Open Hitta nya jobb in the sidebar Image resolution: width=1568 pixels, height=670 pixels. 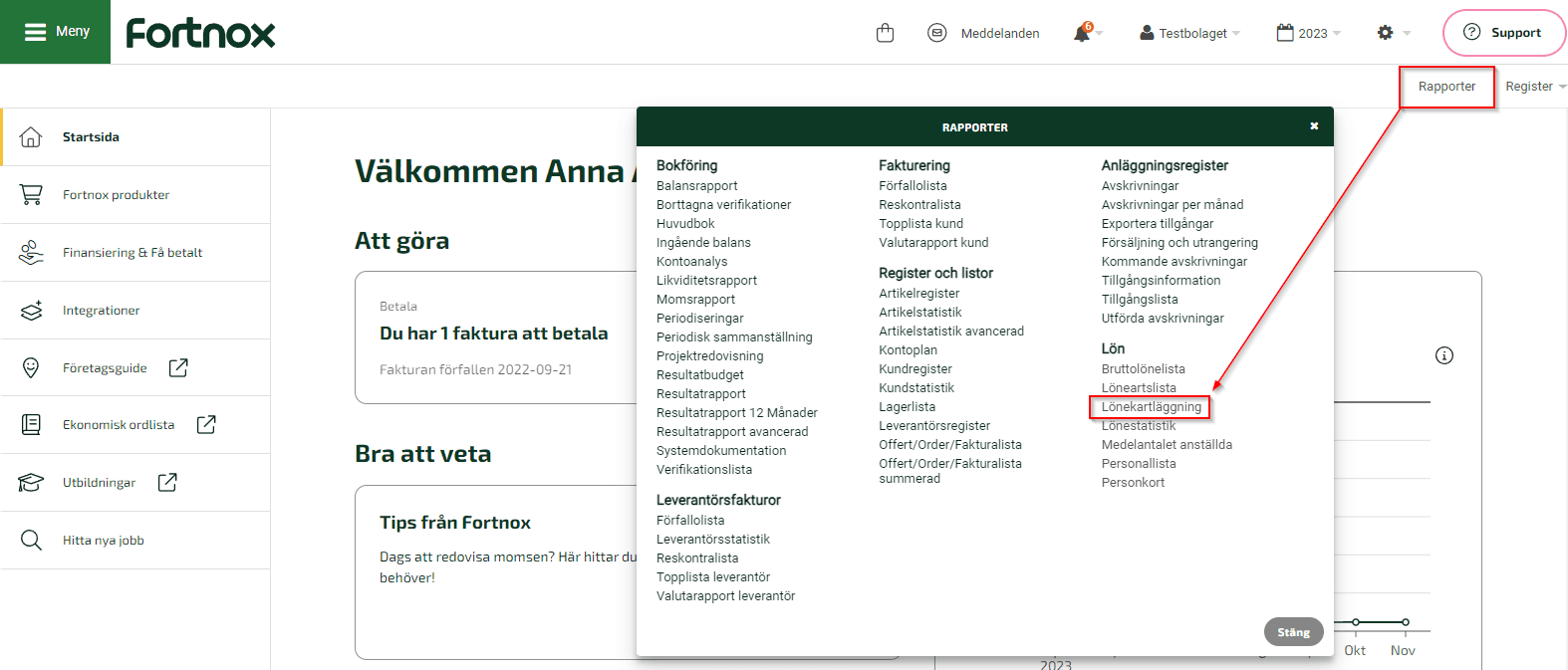[135, 540]
